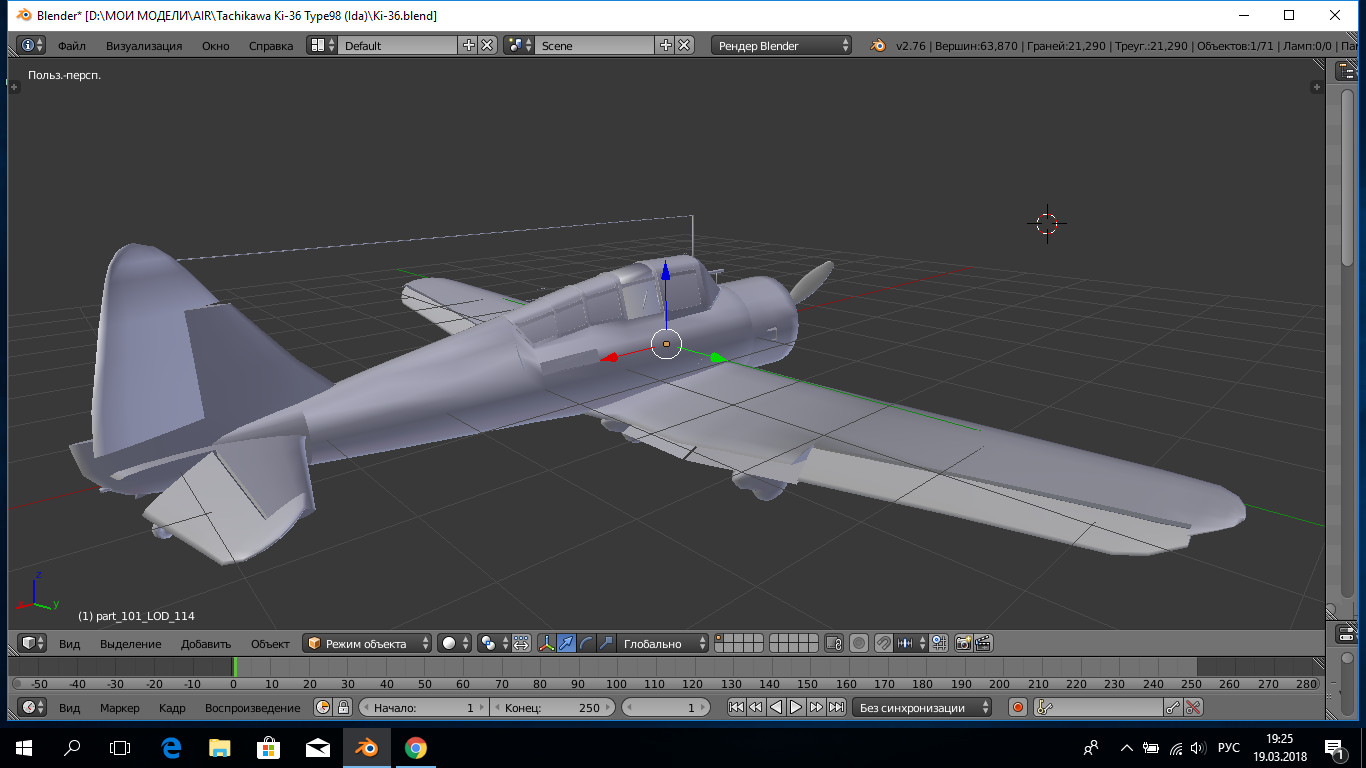Viewport: 1366px width, 768px height.
Task: Expand the Рендер Blender engine dropdown
Action: tap(782, 46)
